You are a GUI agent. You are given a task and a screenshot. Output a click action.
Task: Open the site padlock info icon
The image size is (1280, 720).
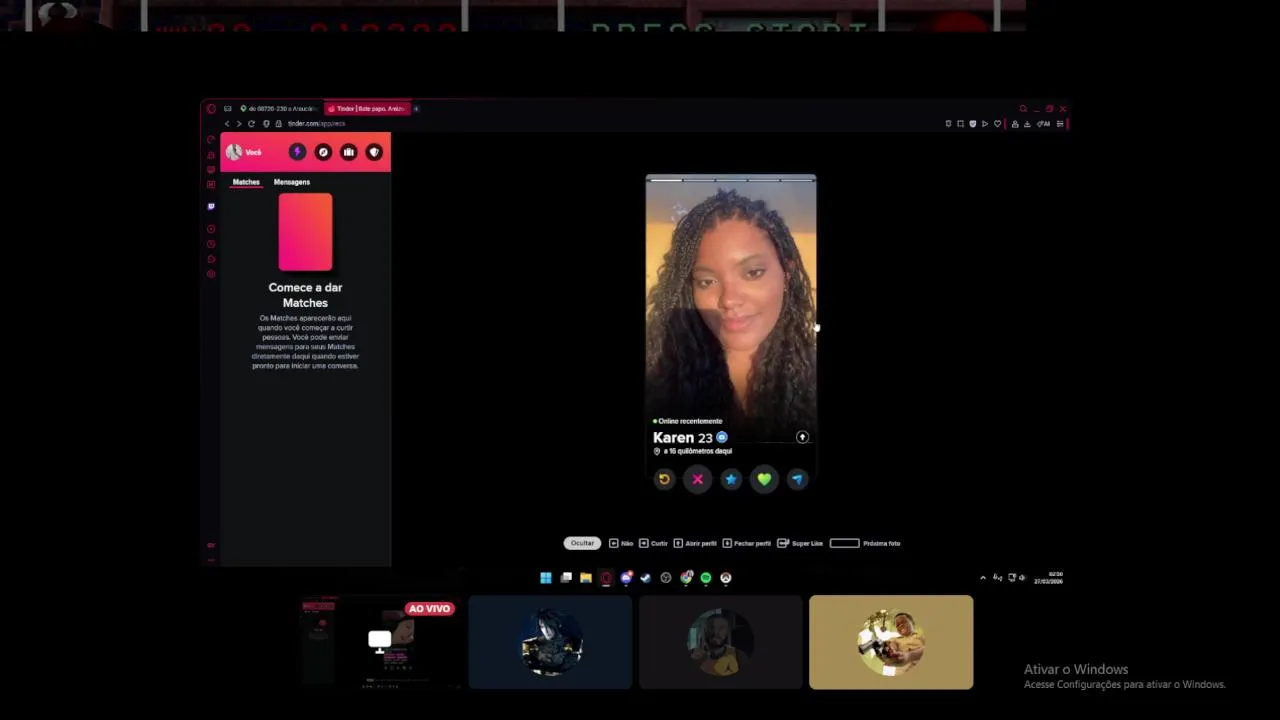point(279,123)
